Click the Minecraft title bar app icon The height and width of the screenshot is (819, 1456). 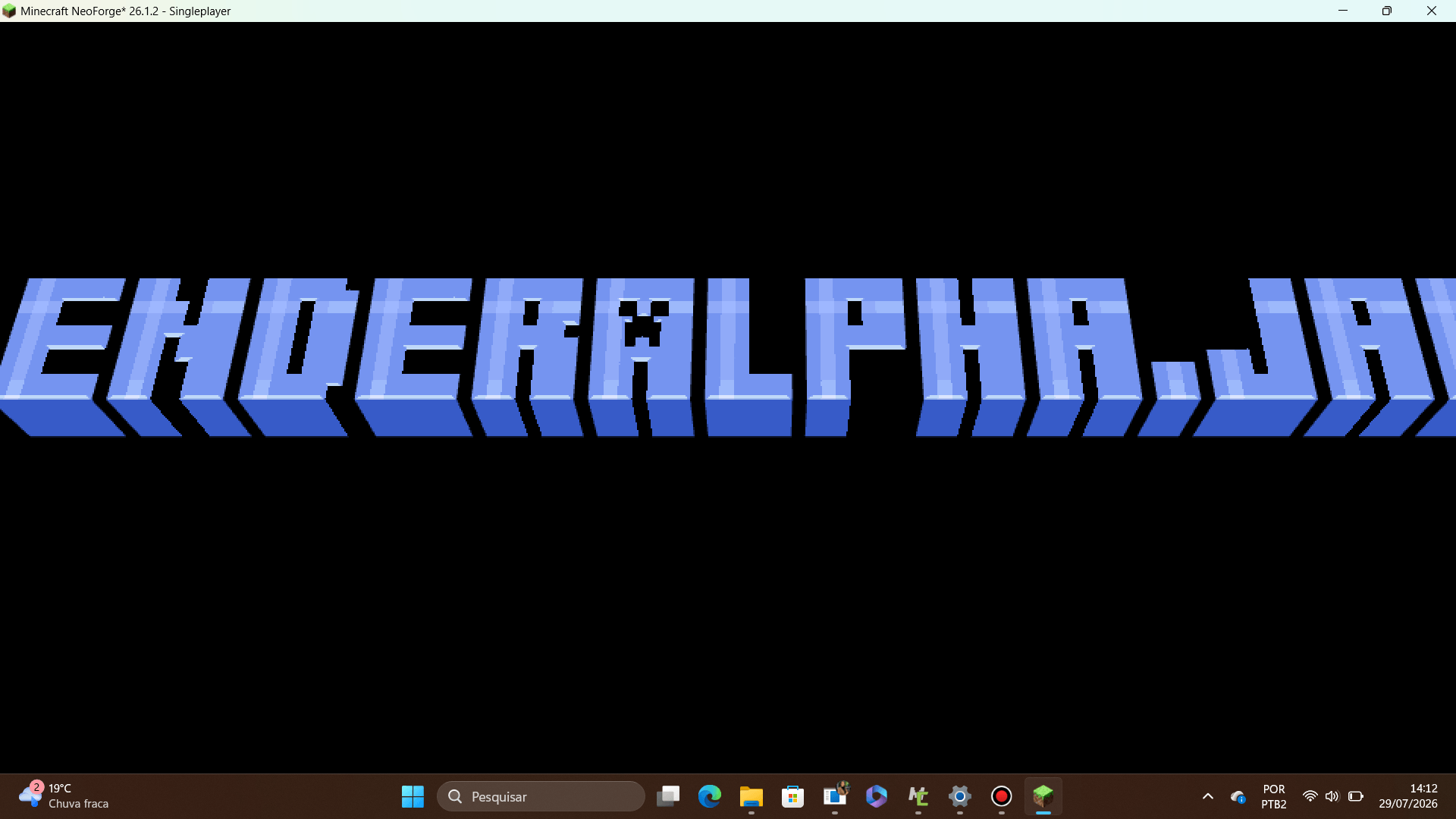coord(9,11)
